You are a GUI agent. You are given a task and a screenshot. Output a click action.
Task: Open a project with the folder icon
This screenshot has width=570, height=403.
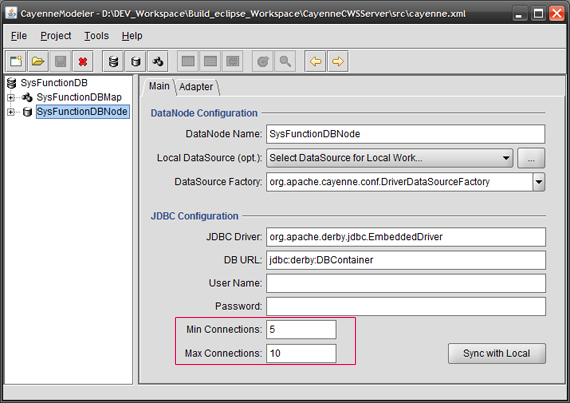click(x=38, y=61)
